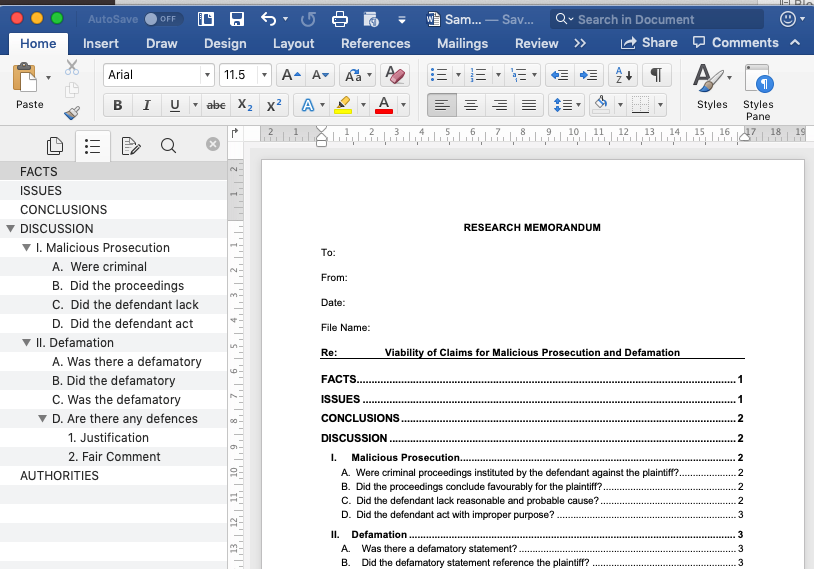
Task: Decrease font size with small A icon
Action: (x=320, y=75)
